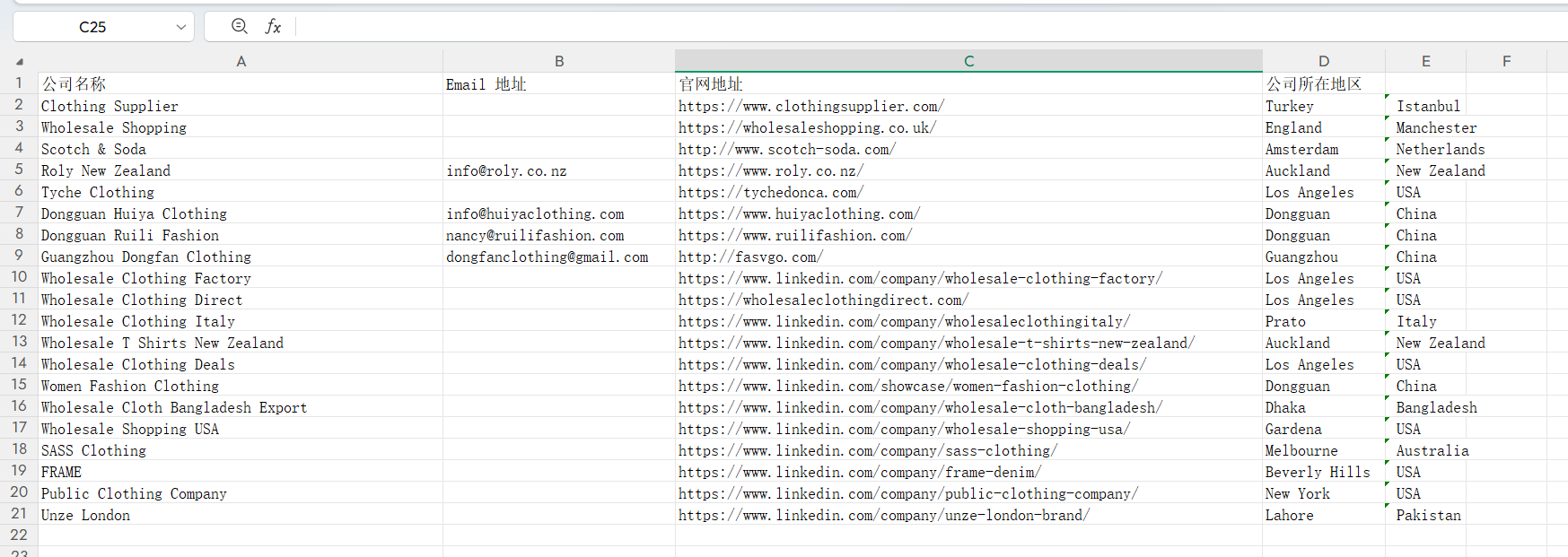Click cell Turkey in column D
Viewport: 1568px width, 557px height.
click(1324, 106)
